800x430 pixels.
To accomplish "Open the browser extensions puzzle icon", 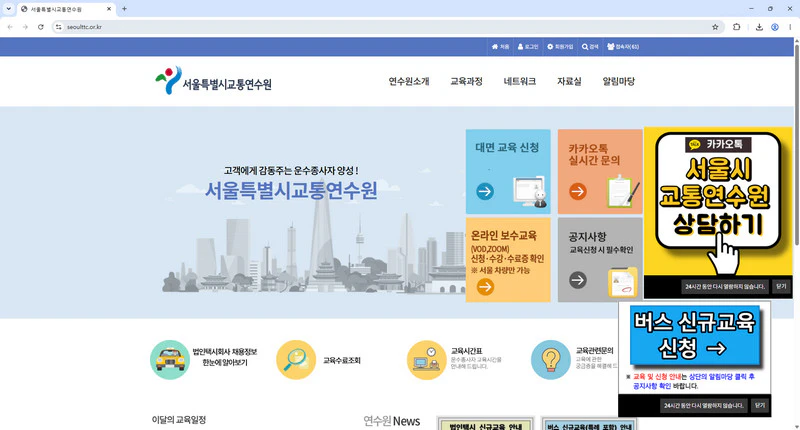I will (x=736, y=27).
